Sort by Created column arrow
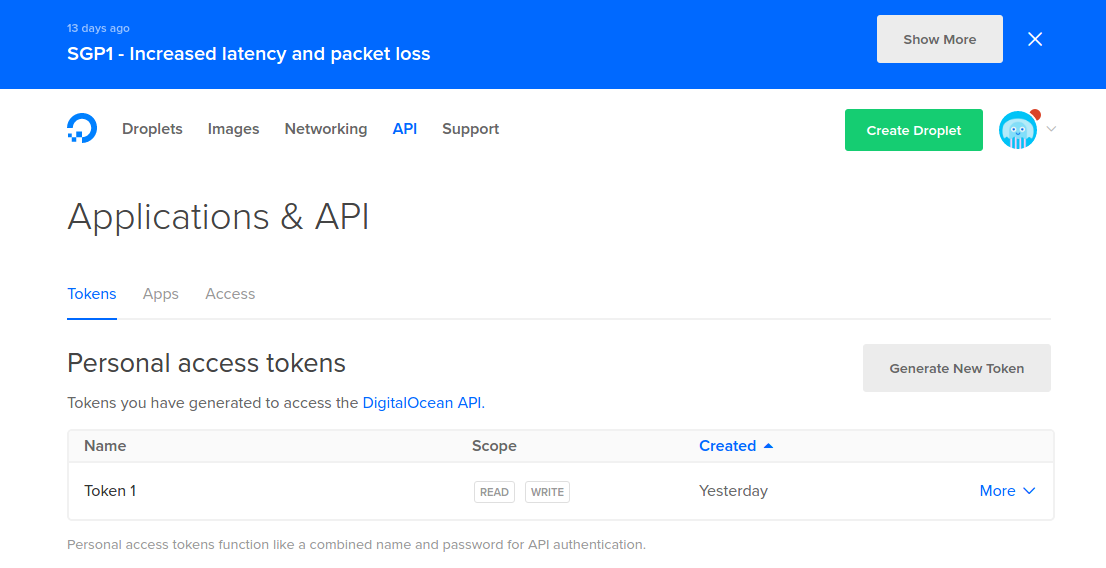 click(769, 446)
